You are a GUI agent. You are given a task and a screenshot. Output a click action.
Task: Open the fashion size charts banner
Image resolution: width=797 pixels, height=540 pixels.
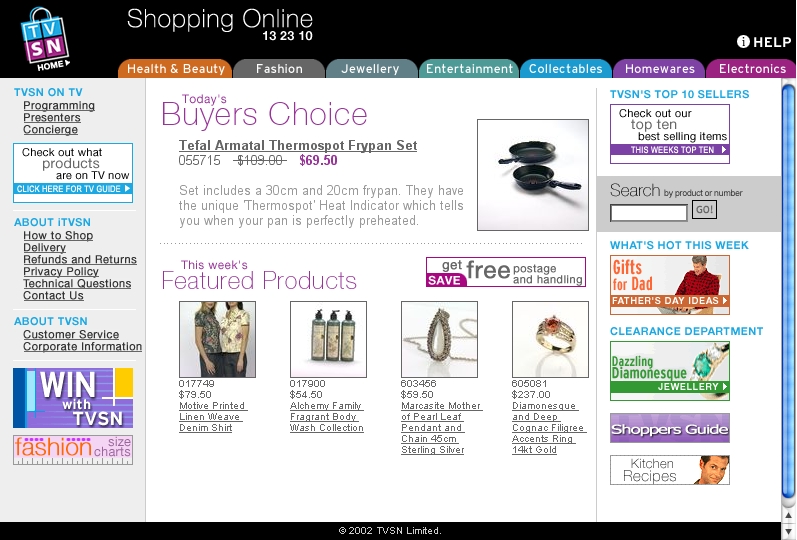(73, 449)
